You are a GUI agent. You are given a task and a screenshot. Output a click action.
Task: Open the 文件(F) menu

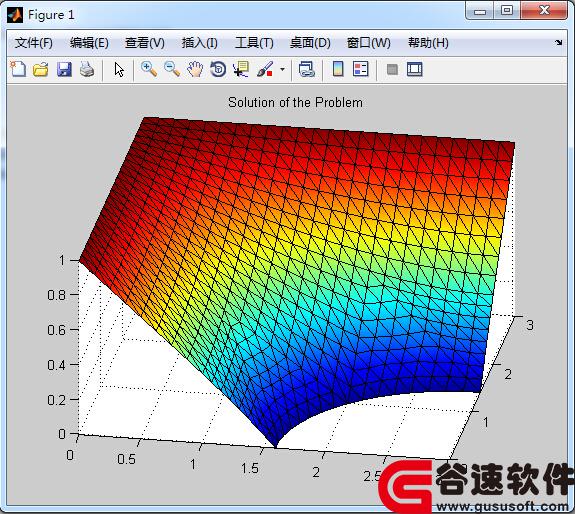point(34,43)
